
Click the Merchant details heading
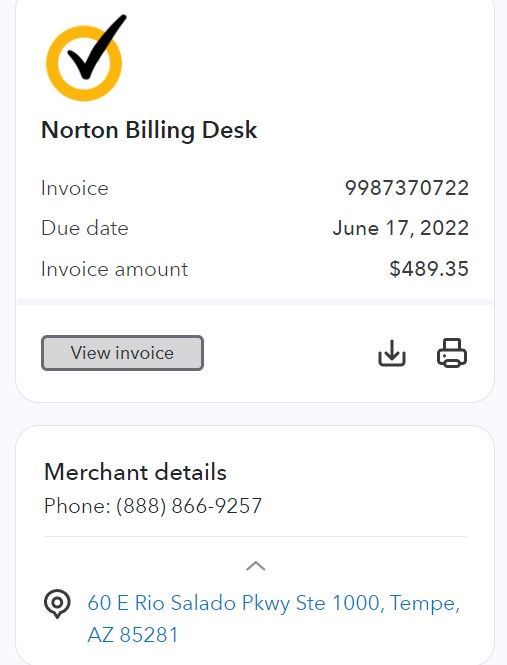pyautogui.click(x=135, y=472)
